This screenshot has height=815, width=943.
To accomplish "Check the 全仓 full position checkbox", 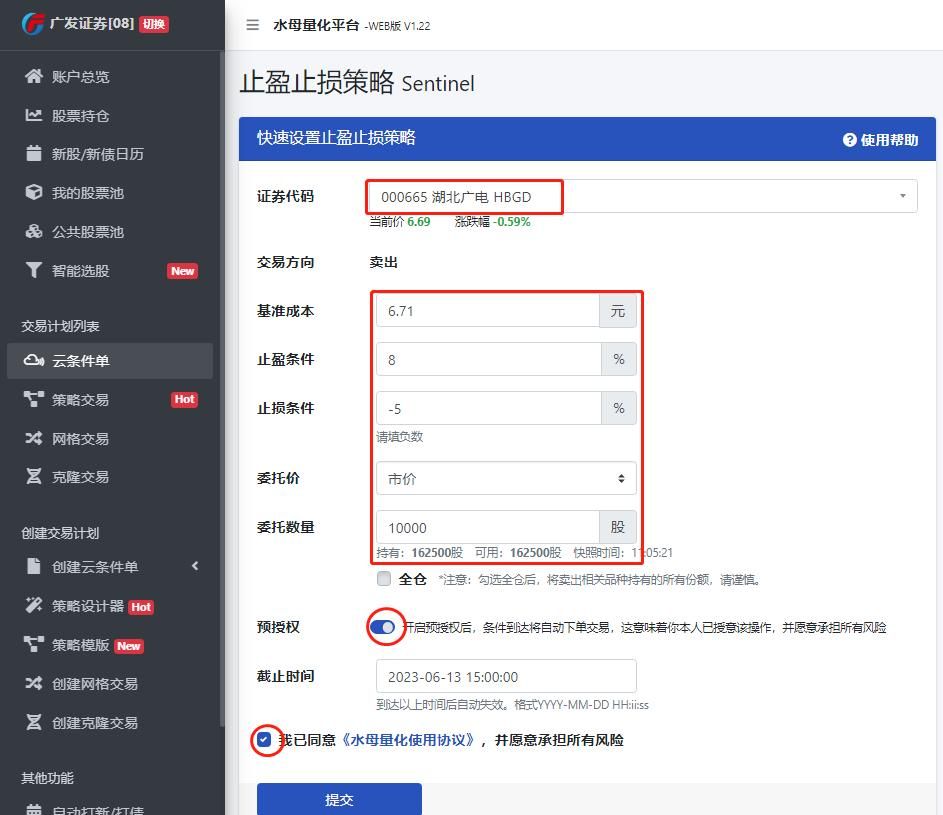I will (x=383, y=578).
